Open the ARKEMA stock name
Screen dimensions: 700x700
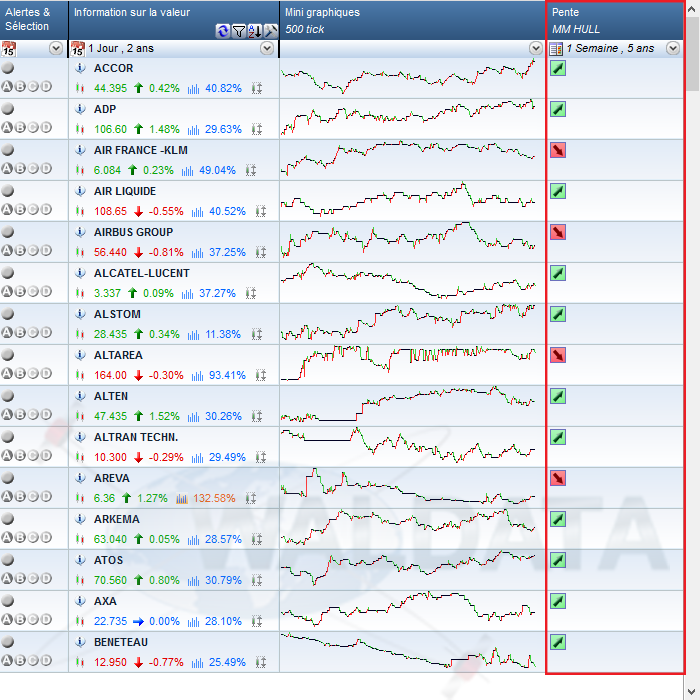point(117,519)
